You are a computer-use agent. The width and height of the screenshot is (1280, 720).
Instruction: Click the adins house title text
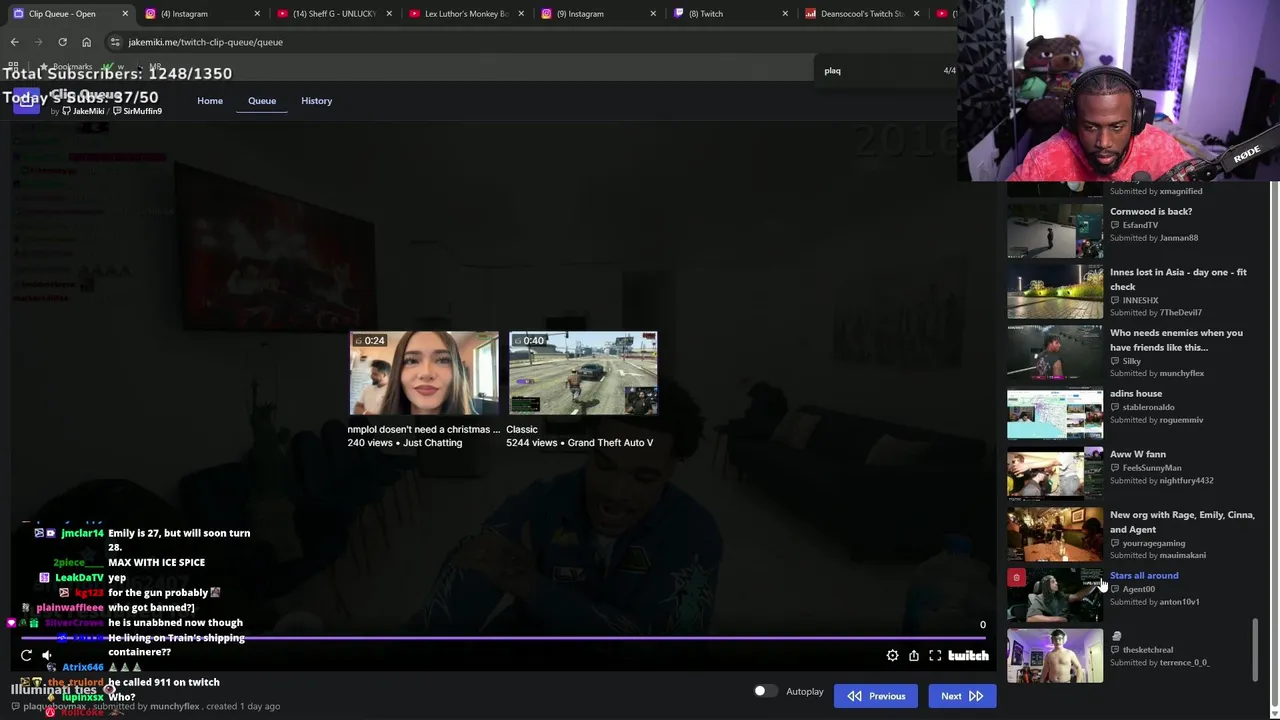click(1136, 393)
